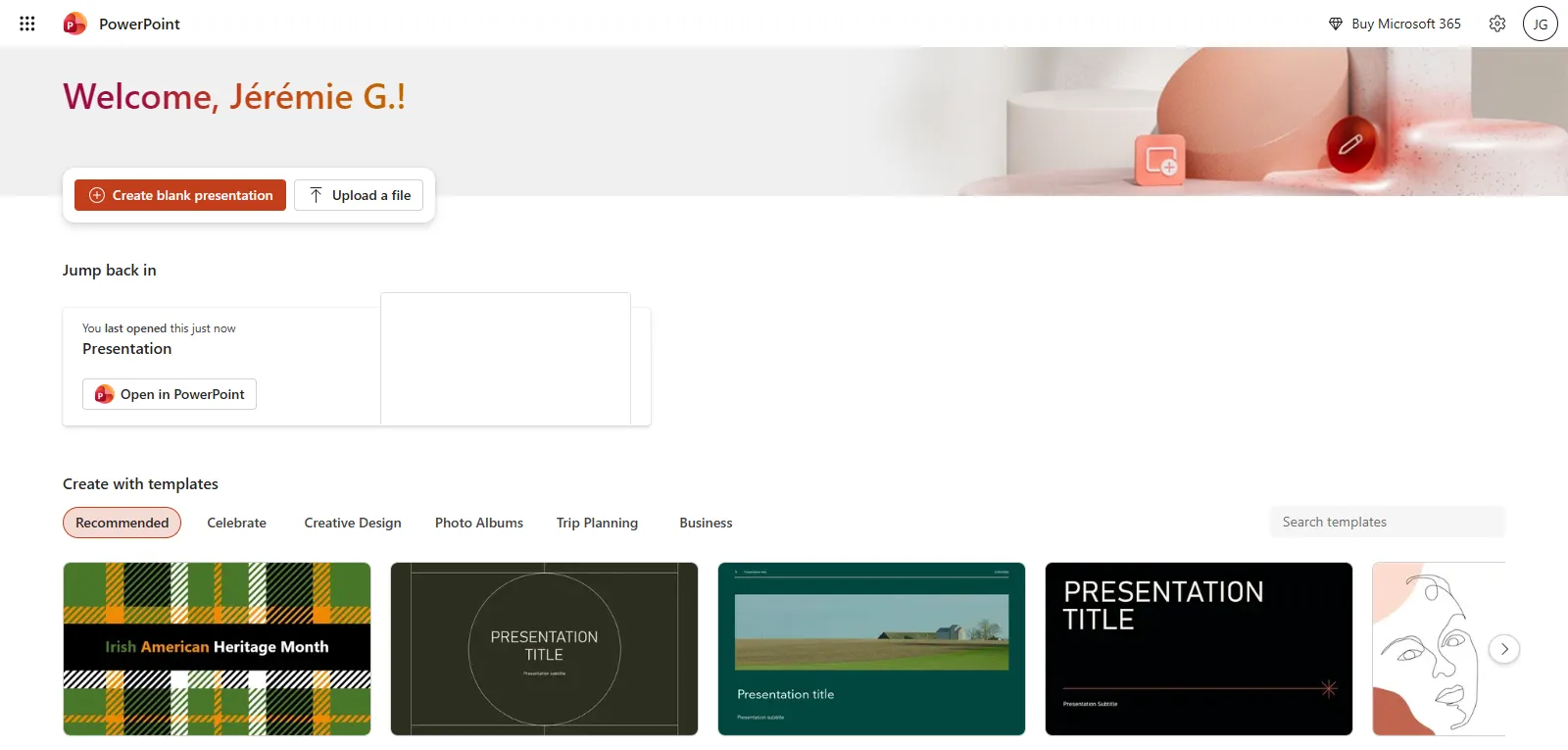Open the Photo Albums template category

coord(478,523)
